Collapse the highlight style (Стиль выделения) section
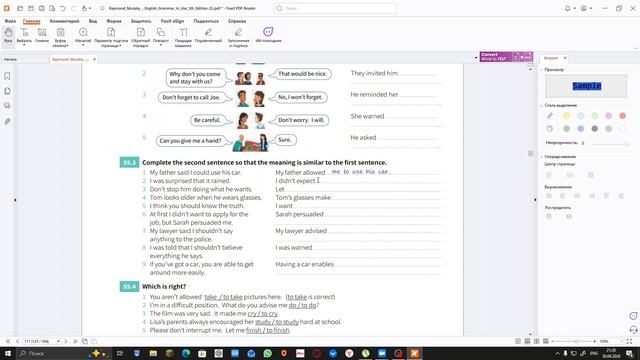Viewport: 640px width, 360px height. coord(542,105)
